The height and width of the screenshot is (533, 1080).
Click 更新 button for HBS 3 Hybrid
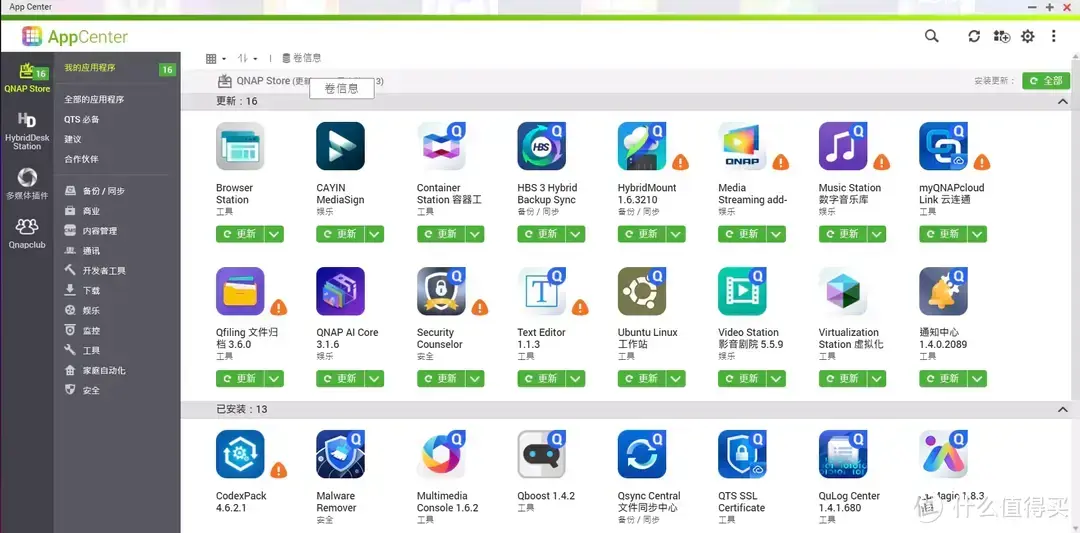click(541, 234)
